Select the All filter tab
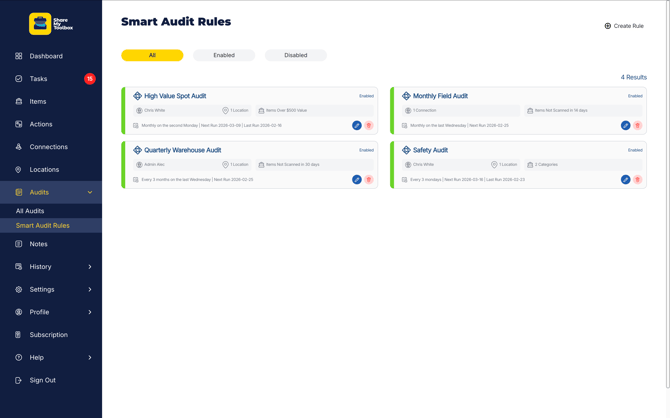The image size is (670, 418). pos(152,55)
